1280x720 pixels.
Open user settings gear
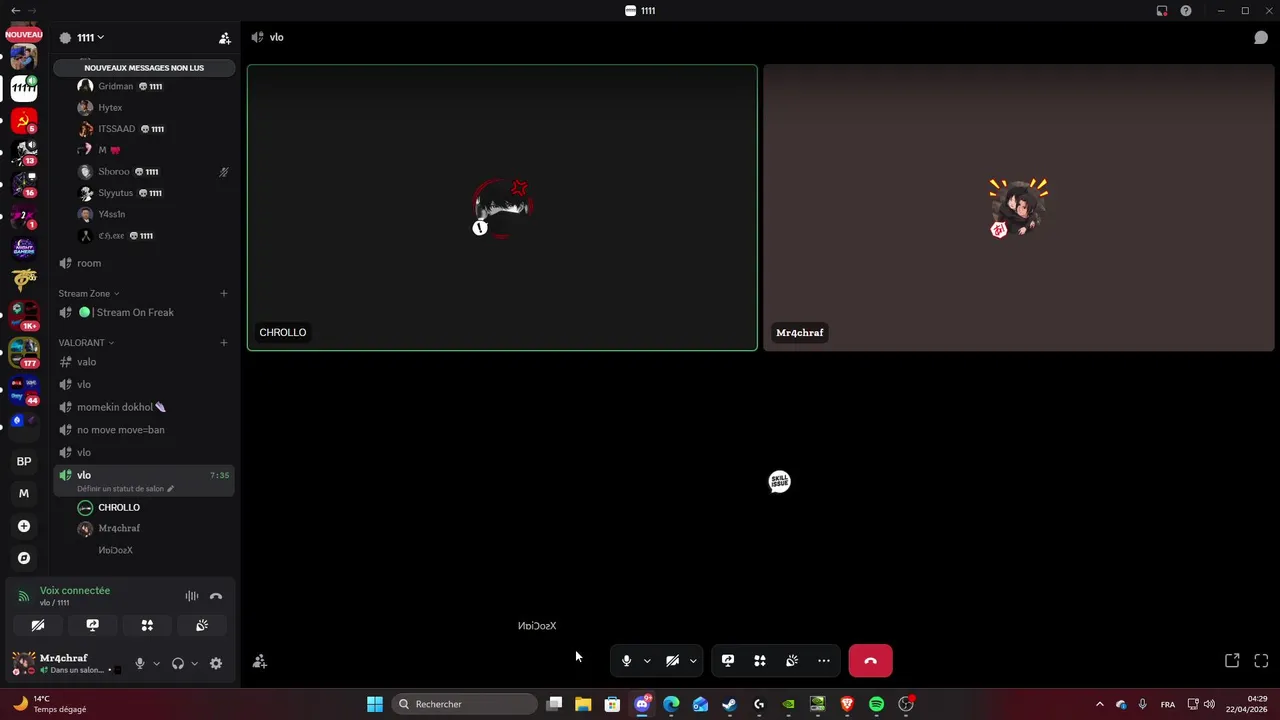coord(216,663)
